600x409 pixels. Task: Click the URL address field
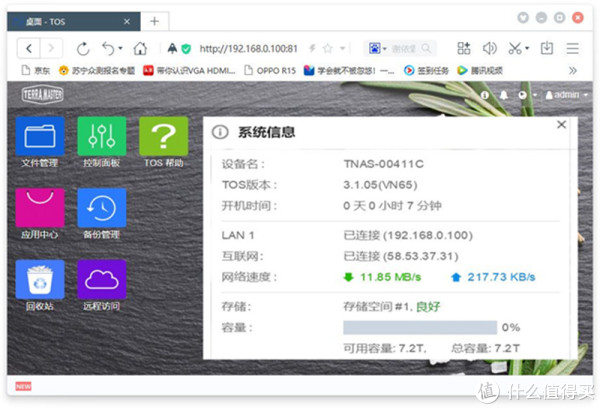(250, 48)
